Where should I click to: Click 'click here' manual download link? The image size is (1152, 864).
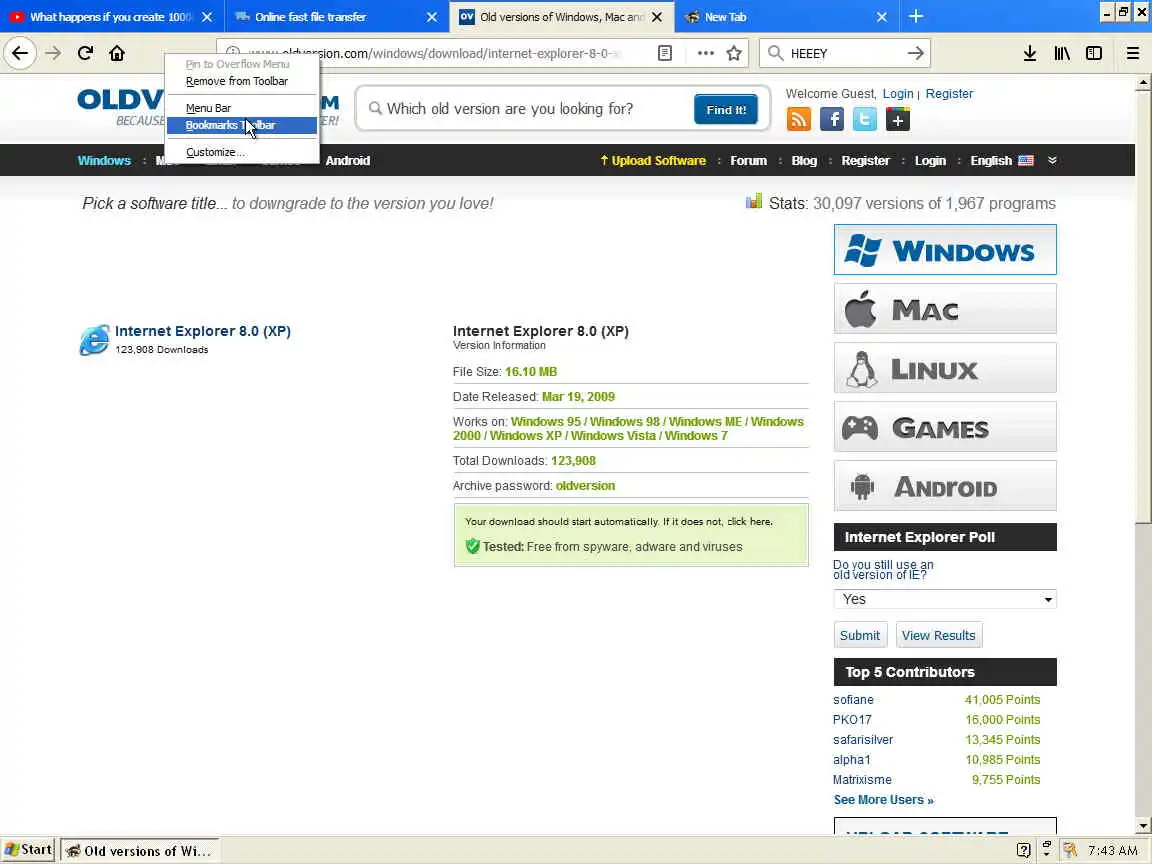pyautogui.click(x=749, y=522)
